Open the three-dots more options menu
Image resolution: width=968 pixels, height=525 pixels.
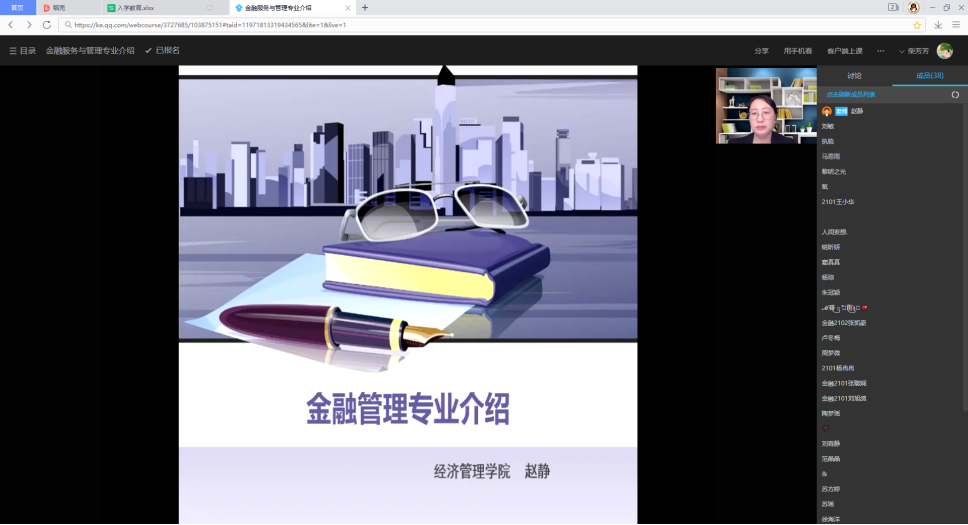click(x=880, y=51)
